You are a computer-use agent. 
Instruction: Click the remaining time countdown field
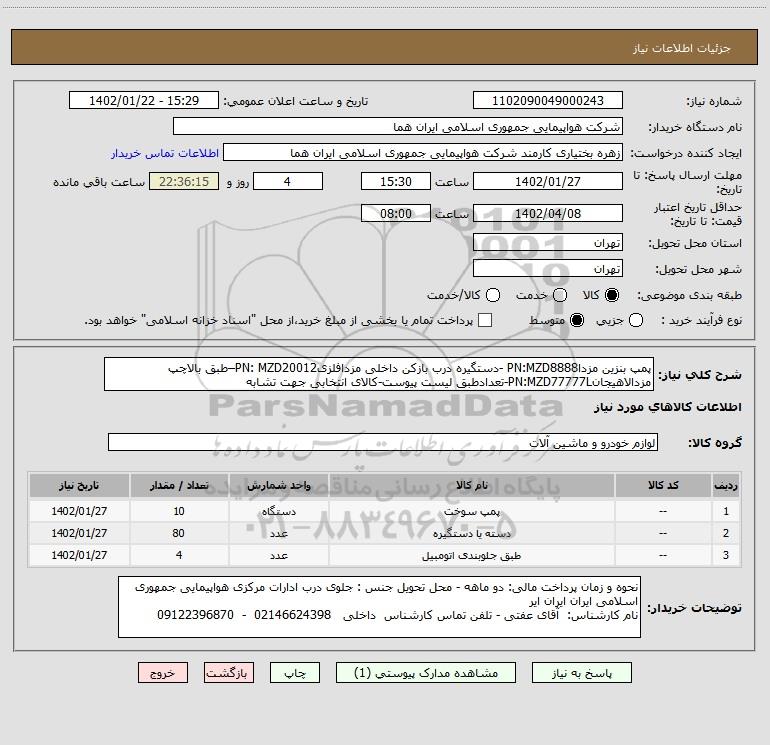183,182
